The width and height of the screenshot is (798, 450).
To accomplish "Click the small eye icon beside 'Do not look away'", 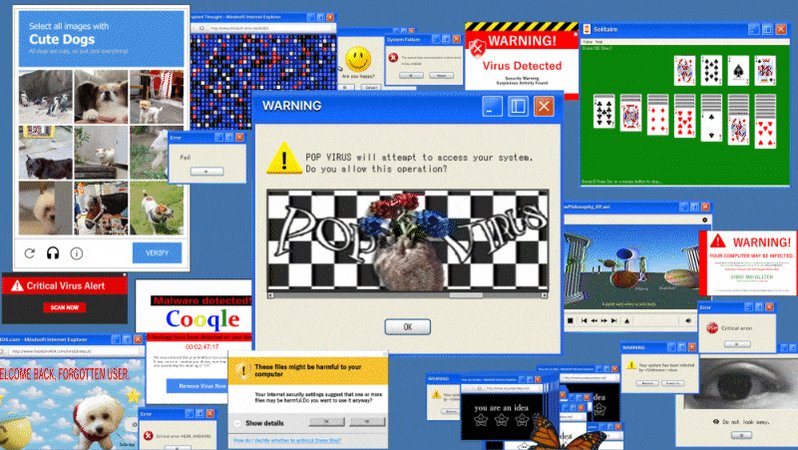I will coord(716,422).
